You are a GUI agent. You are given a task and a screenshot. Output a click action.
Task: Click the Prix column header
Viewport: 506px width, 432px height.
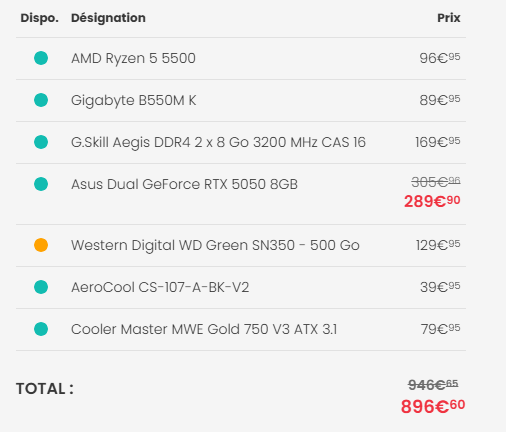(449, 18)
